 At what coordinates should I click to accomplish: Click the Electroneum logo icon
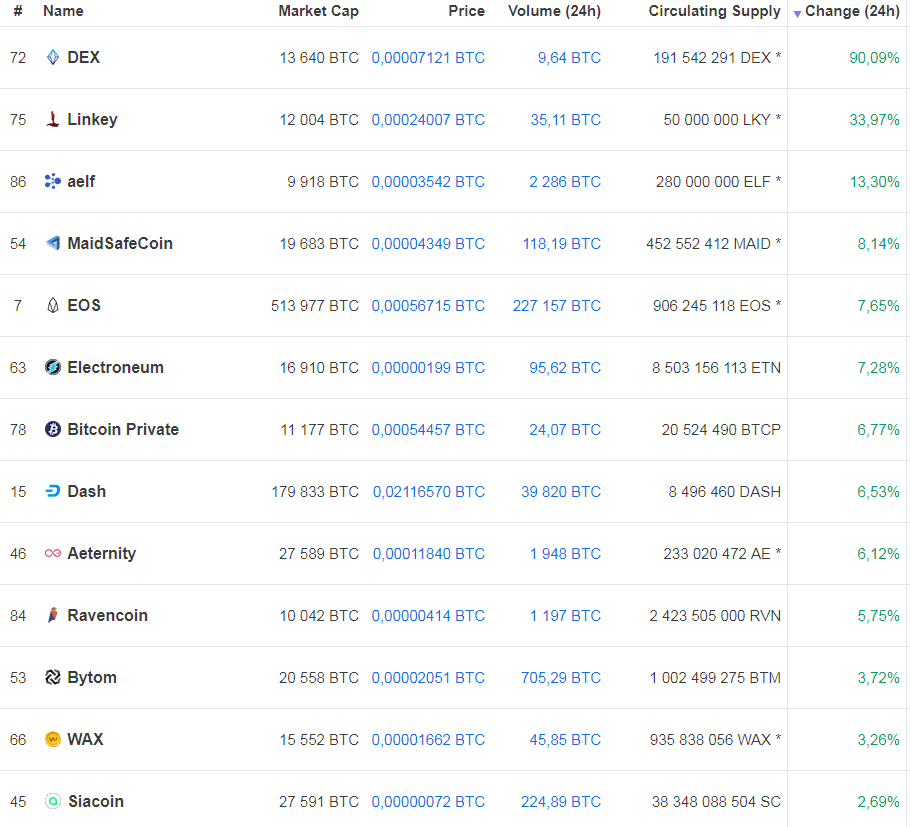click(x=53, y=367)
